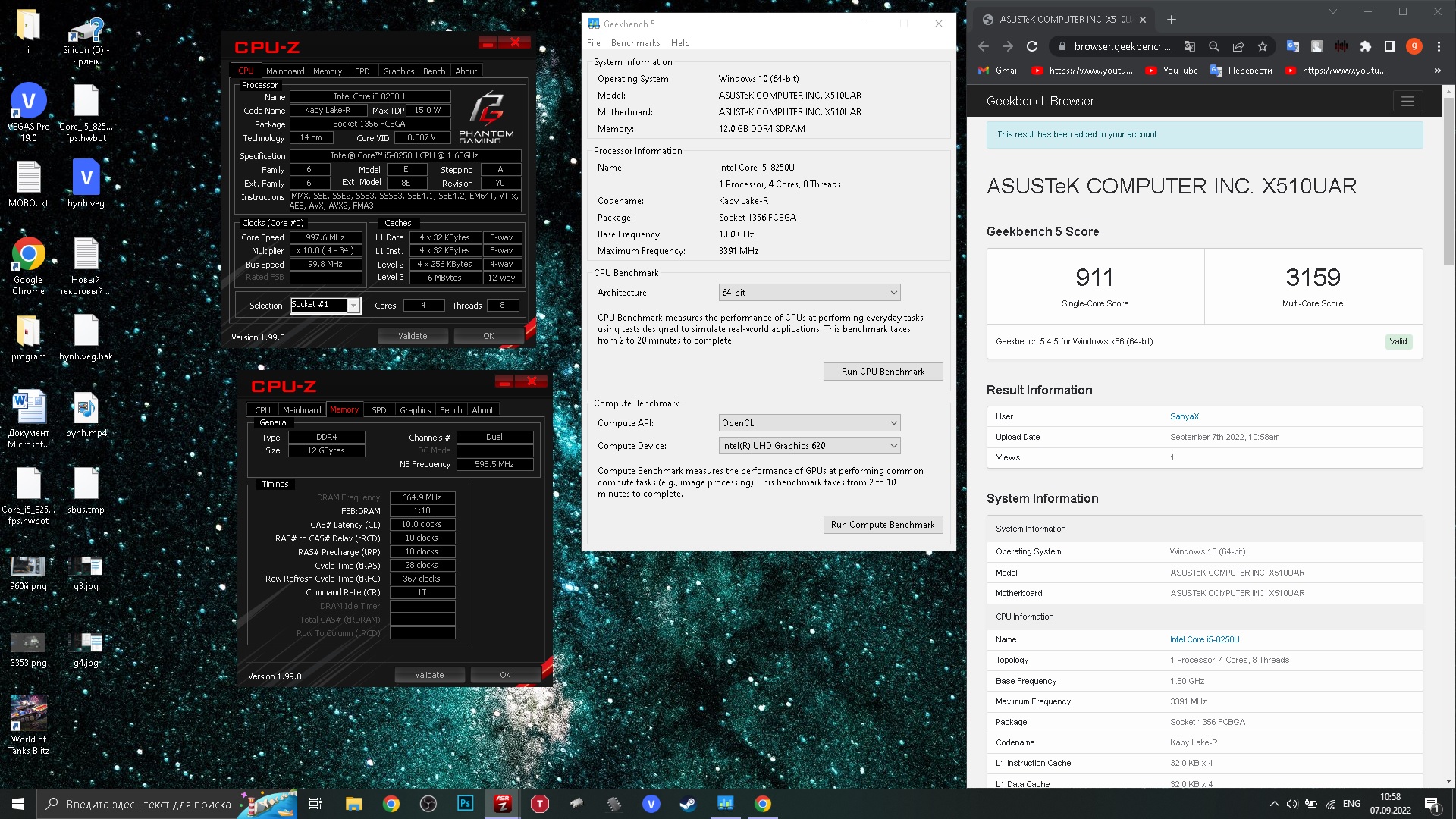Open the Google Translate extension icon

pos(1293,46)
